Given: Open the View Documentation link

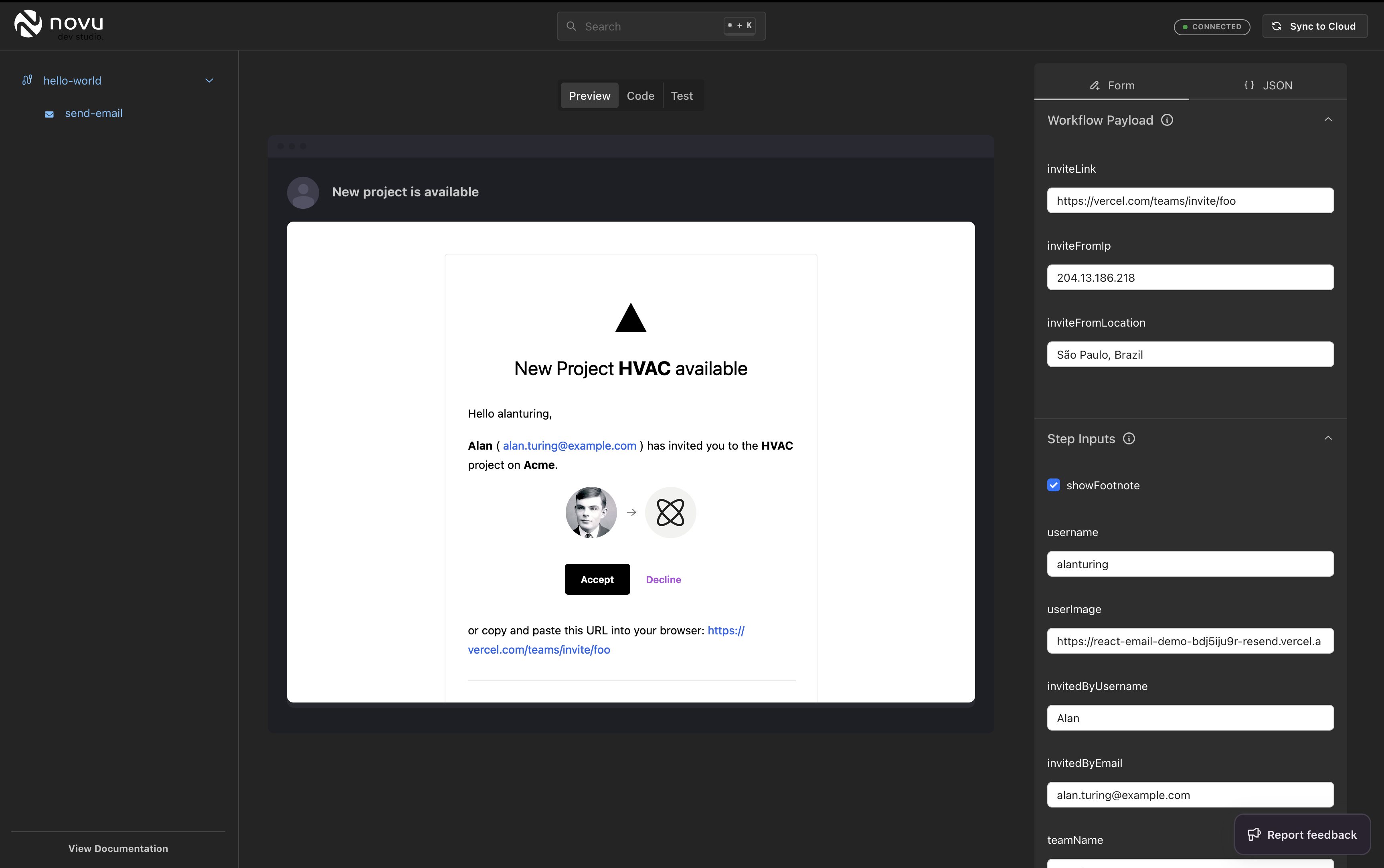Looking at the screenshot, I should point(118,848).
